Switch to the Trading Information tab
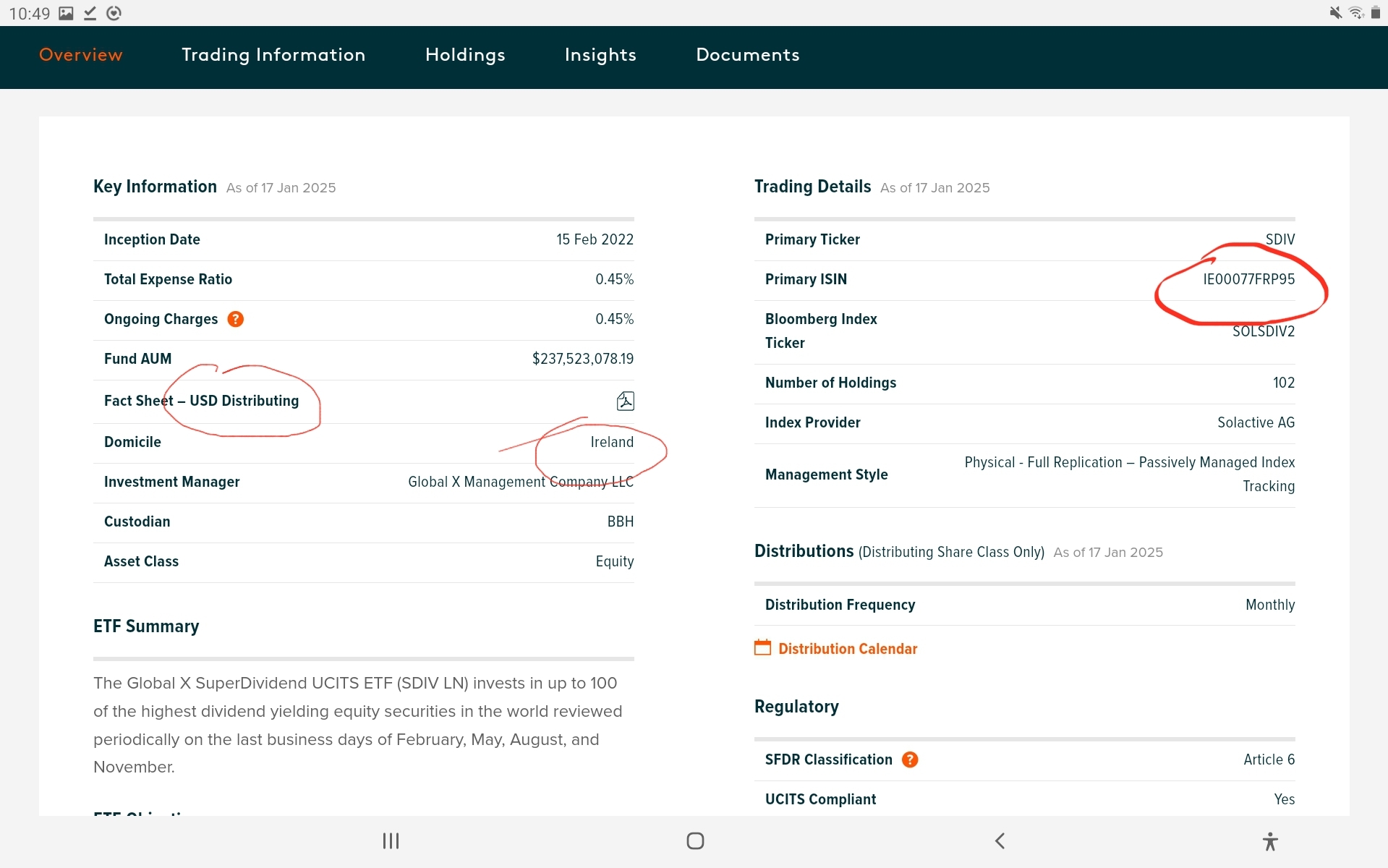The height and width of the screenshot is (868, 1388). (x=273, y=55)
